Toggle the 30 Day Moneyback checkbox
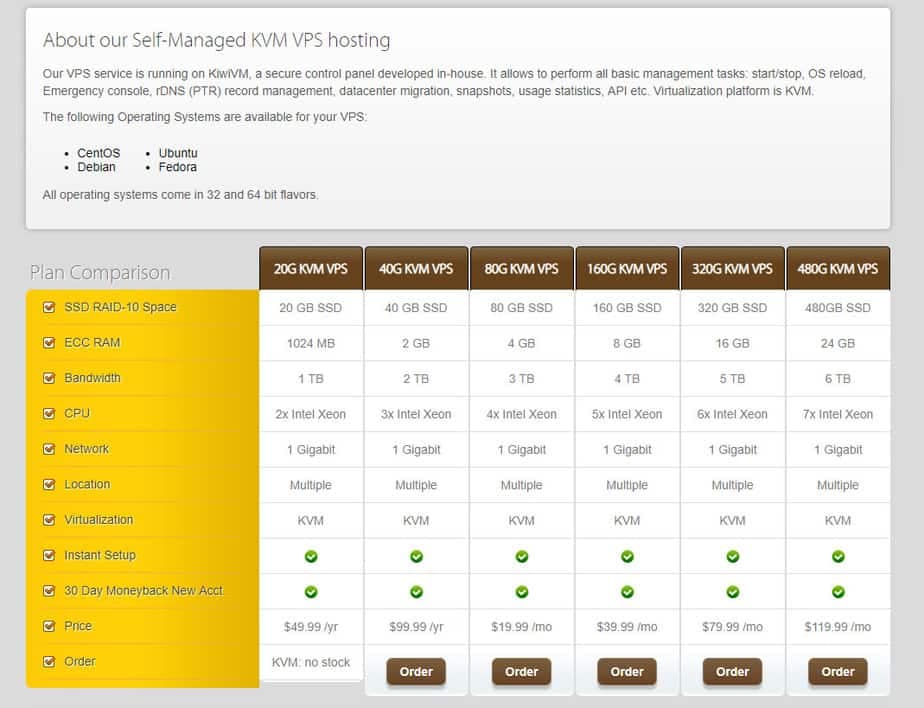 click(49, 591)
